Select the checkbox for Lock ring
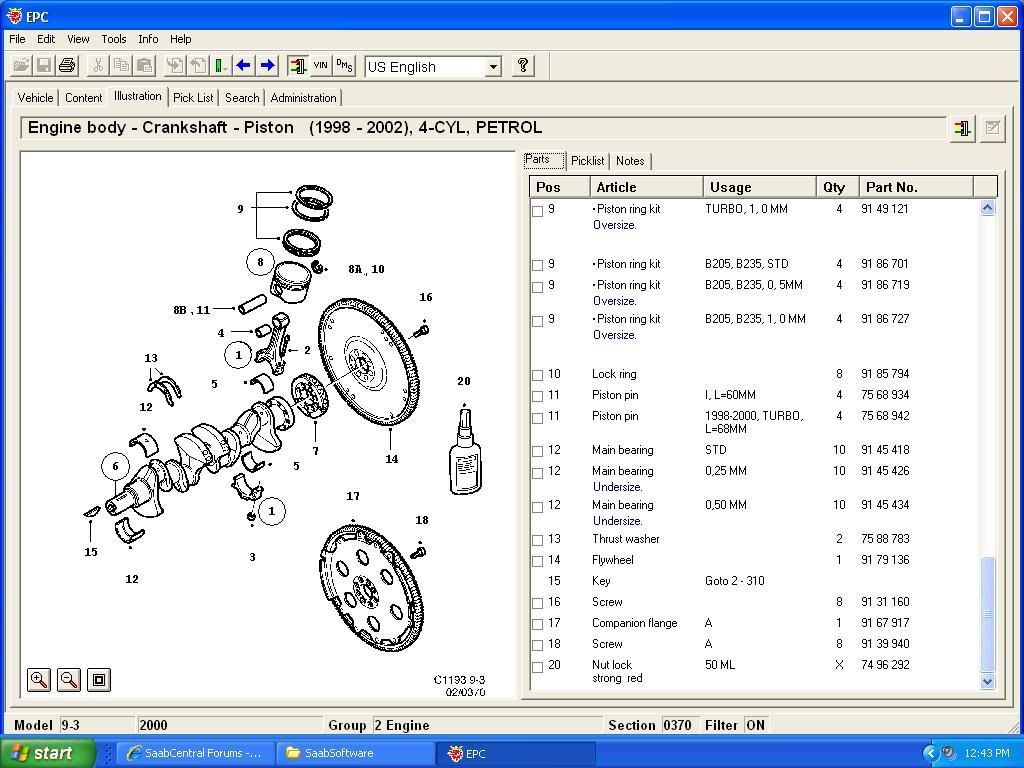The width and height of the screenshot is (1024, 768). [537, 374]
